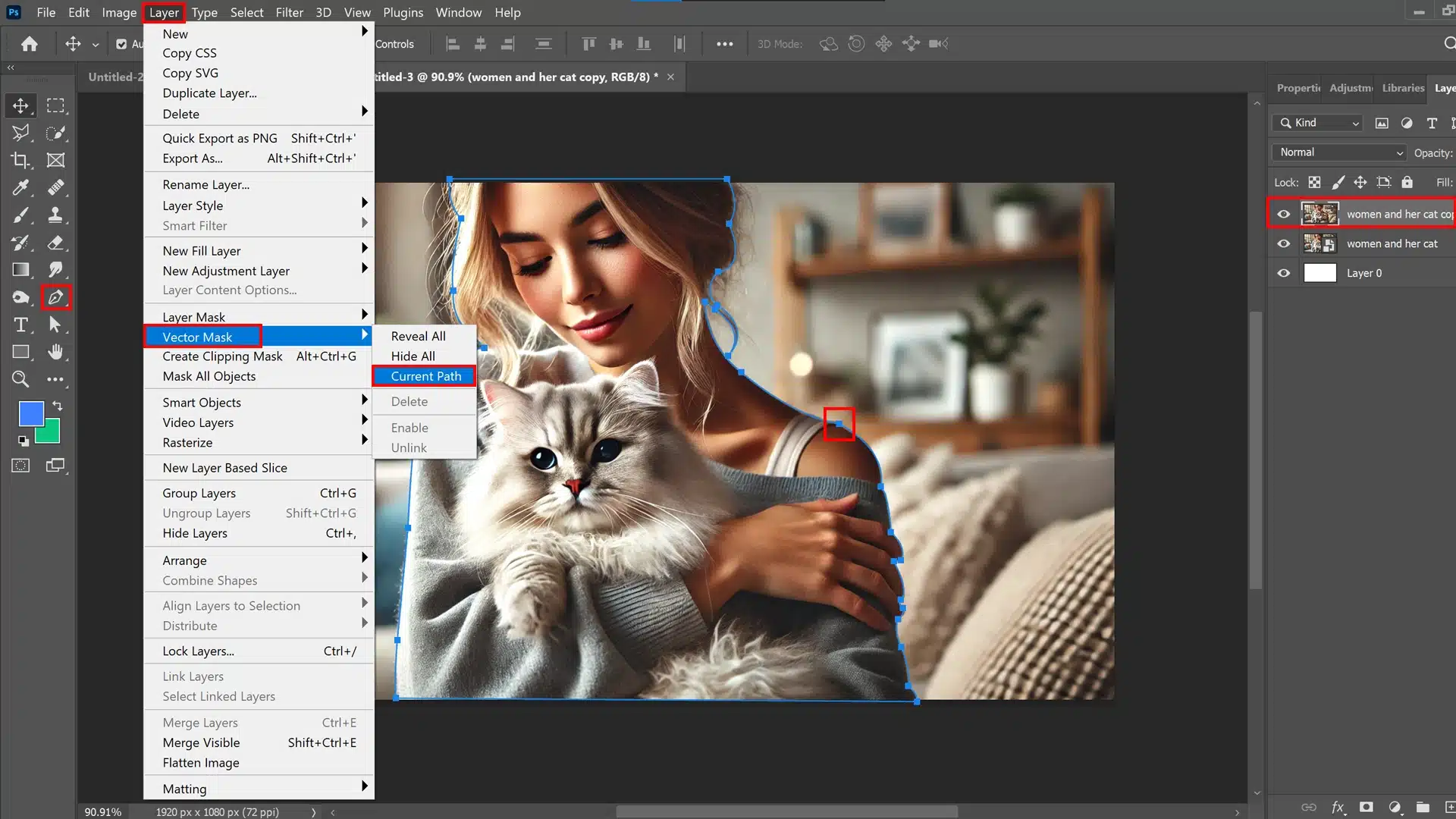Expand the Layer Mask submenu

tap(259, 317)
